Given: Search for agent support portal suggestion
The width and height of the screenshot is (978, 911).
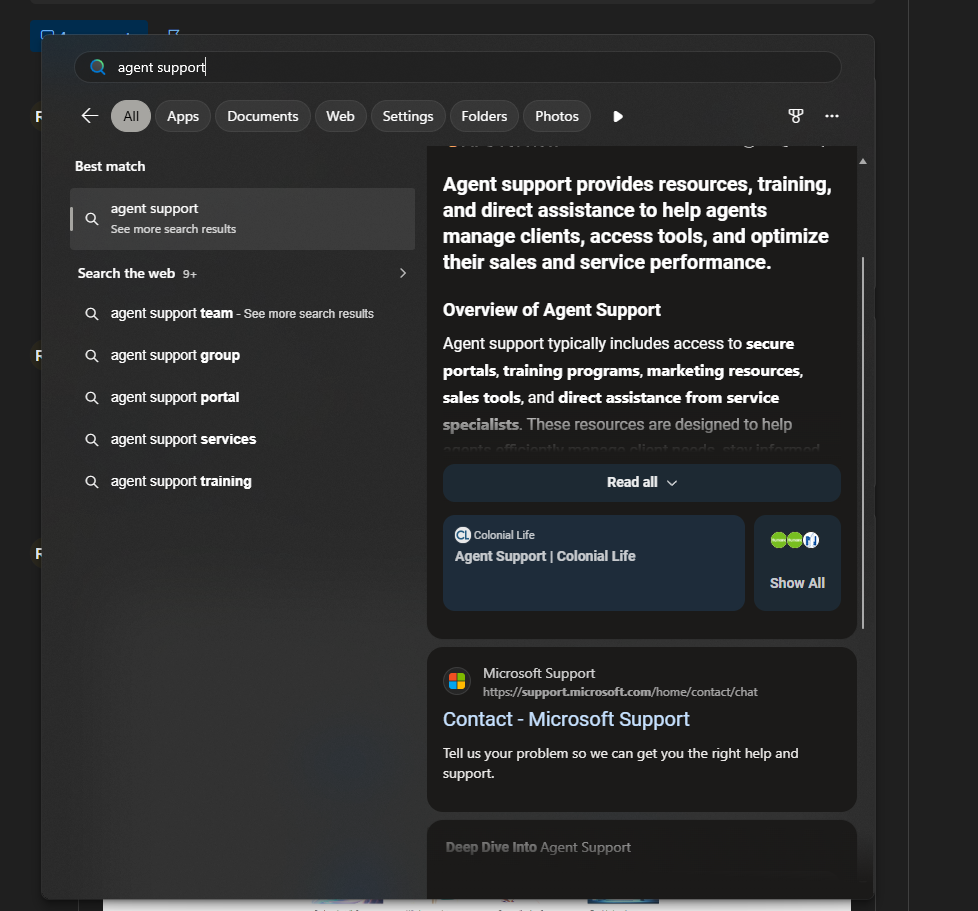Looking at the screenshot, I should pyautogui.click(x=243, y=398).
